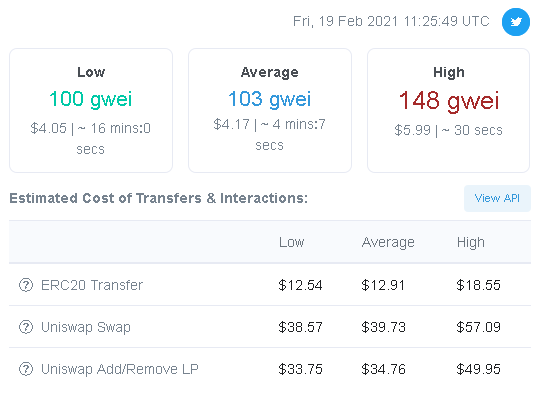Click the Uniswap Swap row label
This screenshot has height=393, width=538.
pos(86,327)
